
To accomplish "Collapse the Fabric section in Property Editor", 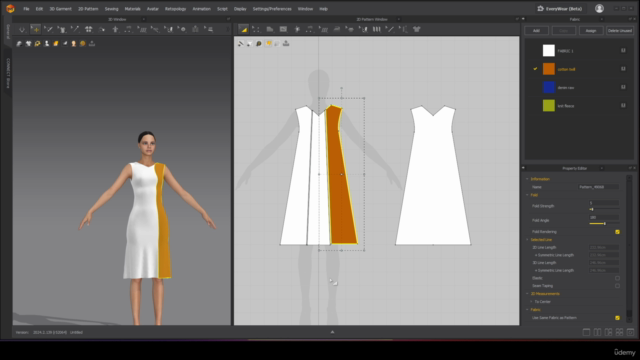I will [527, 310].
